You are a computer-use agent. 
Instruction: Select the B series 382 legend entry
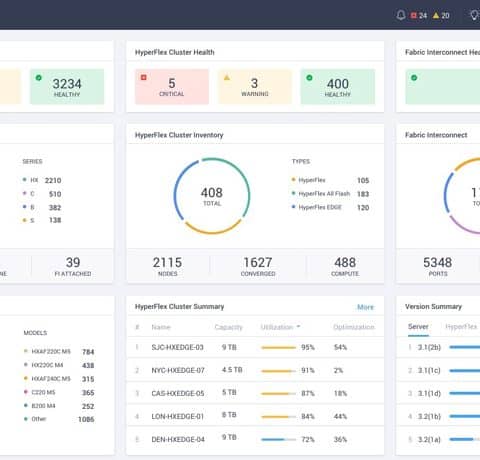tap(42, 207)
